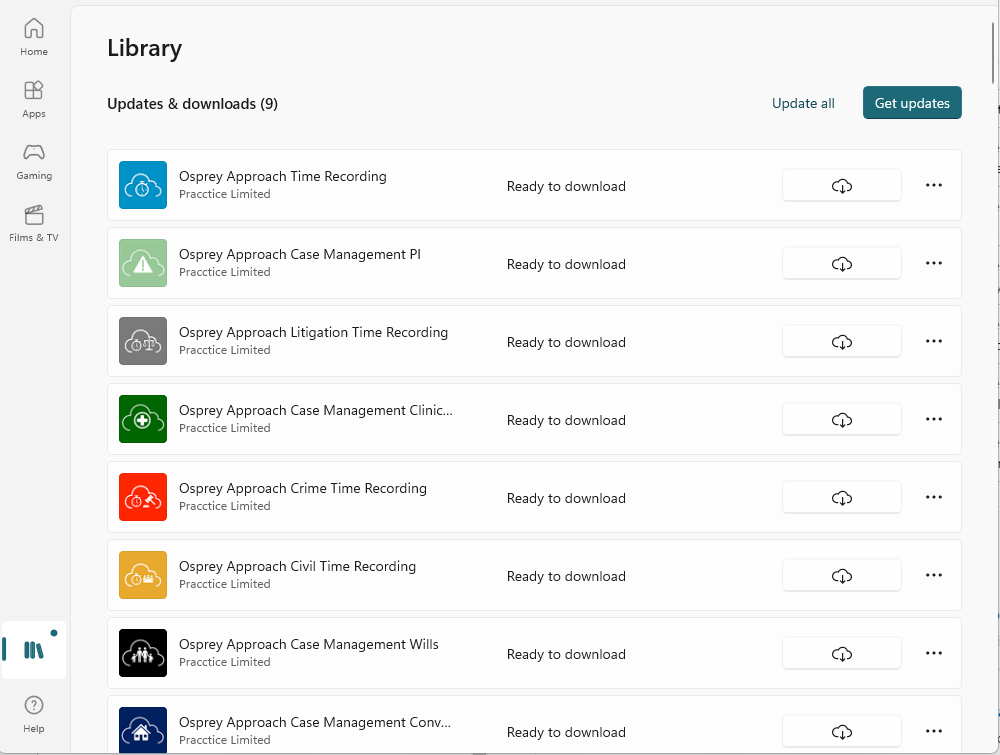Download Osprey Approach Crime Time Recording
Screen dimensions: 1000x755
842,497
